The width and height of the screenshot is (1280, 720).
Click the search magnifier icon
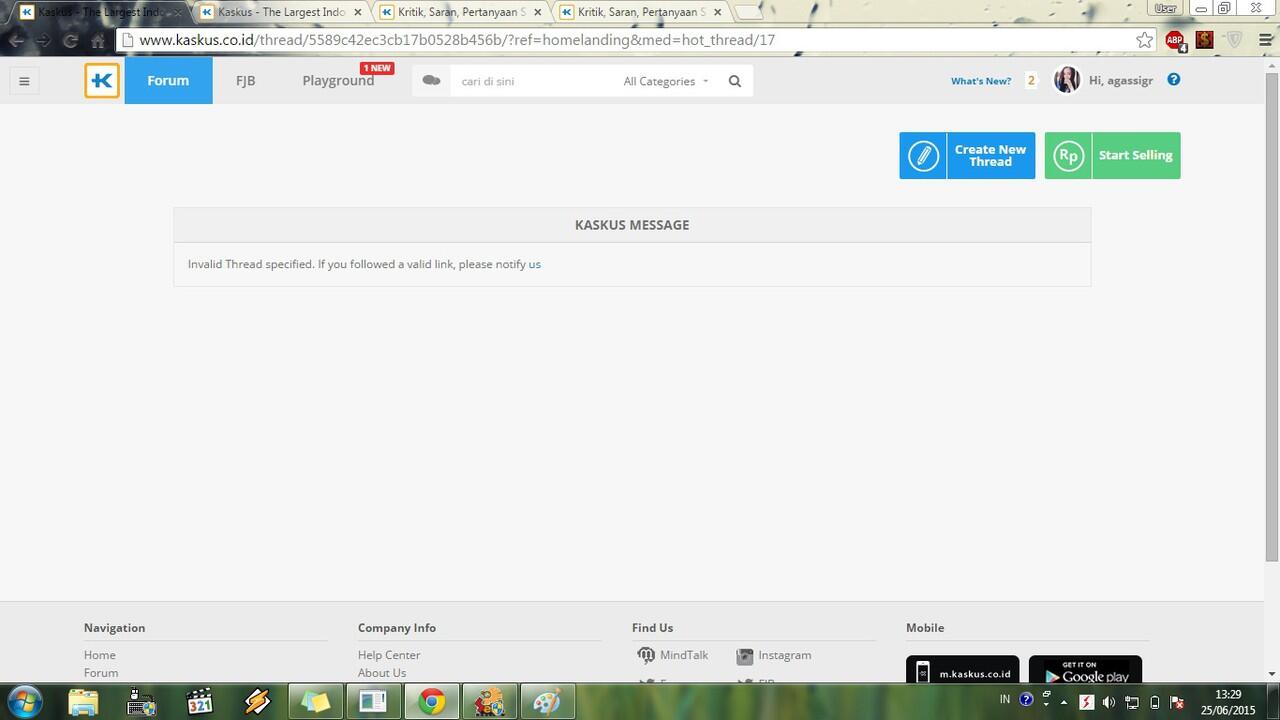click(735, 81)
